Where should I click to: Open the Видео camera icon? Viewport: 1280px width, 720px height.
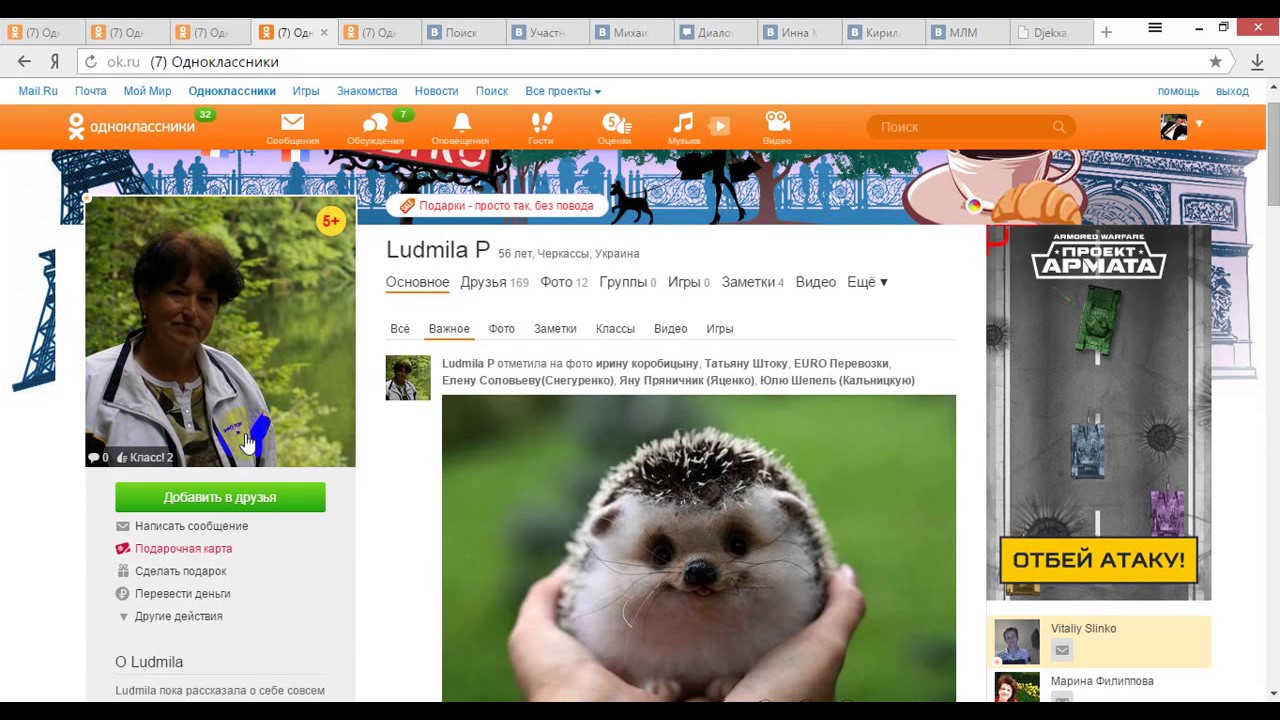(x=777, y=122)
